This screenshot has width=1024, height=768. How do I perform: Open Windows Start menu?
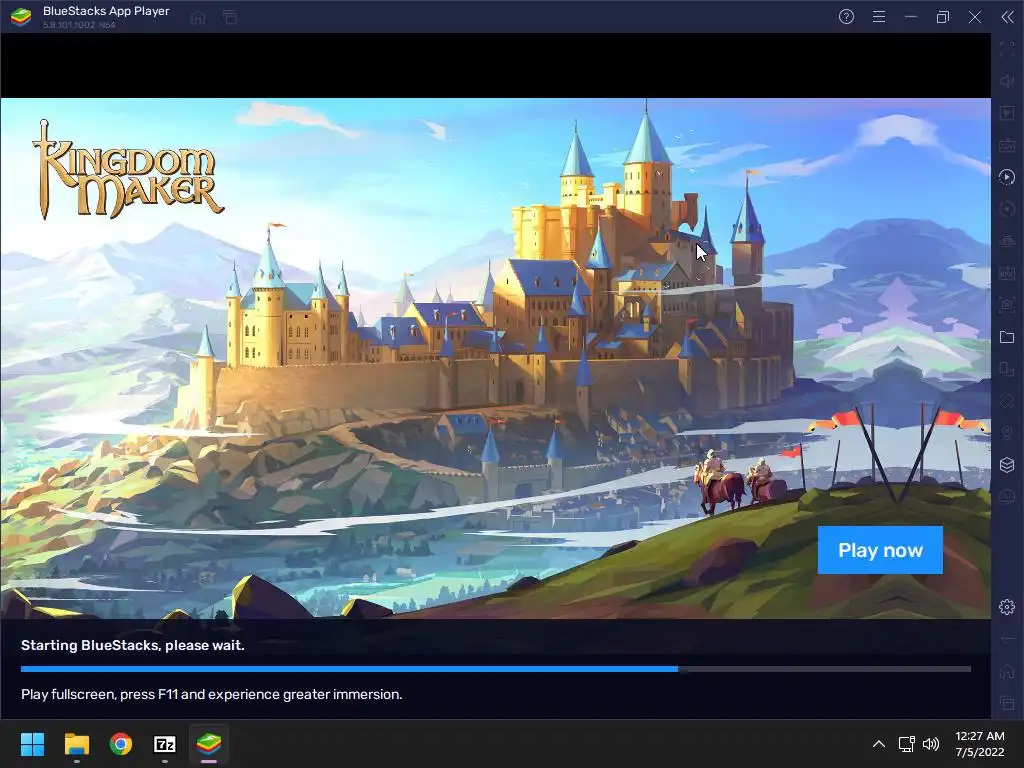click(x=32, y=744)
